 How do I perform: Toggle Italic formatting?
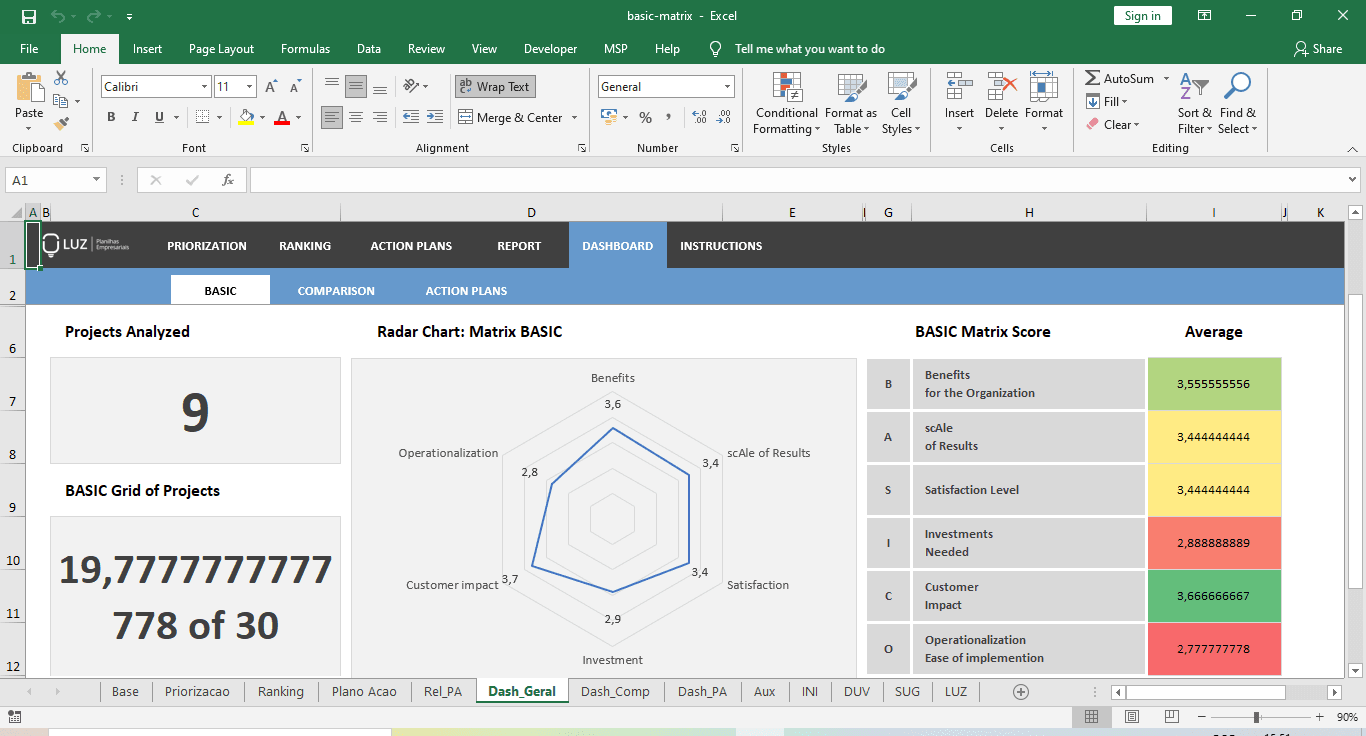click(135, 117)
